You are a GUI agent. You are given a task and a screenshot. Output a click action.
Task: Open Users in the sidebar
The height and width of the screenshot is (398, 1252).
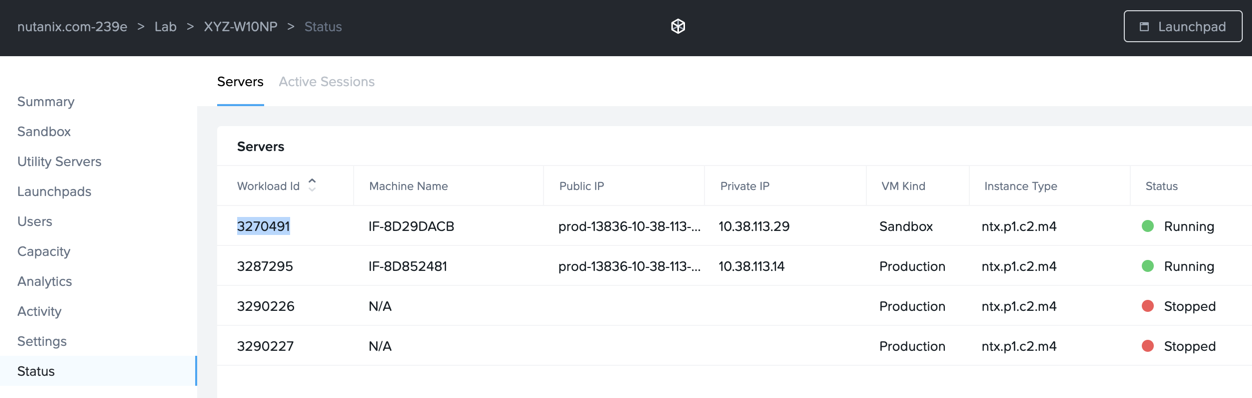[35, 221]
